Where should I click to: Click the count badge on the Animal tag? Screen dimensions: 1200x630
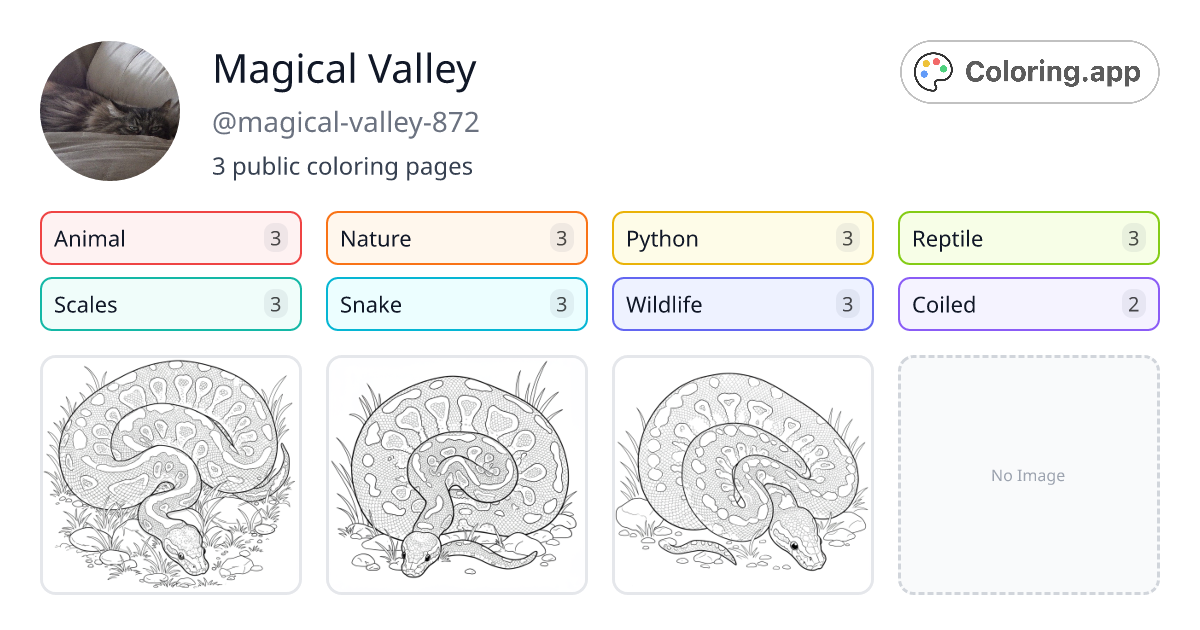[276, 238]
